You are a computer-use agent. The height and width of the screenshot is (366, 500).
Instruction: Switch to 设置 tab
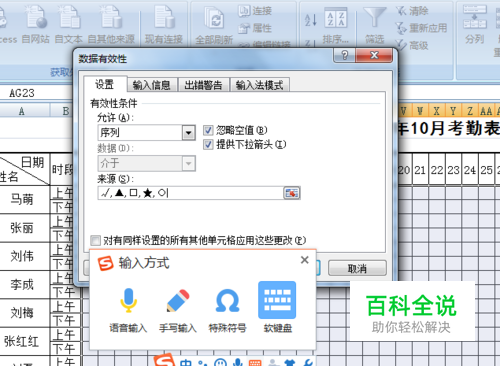pyautogui.click(x=105, y=84)
